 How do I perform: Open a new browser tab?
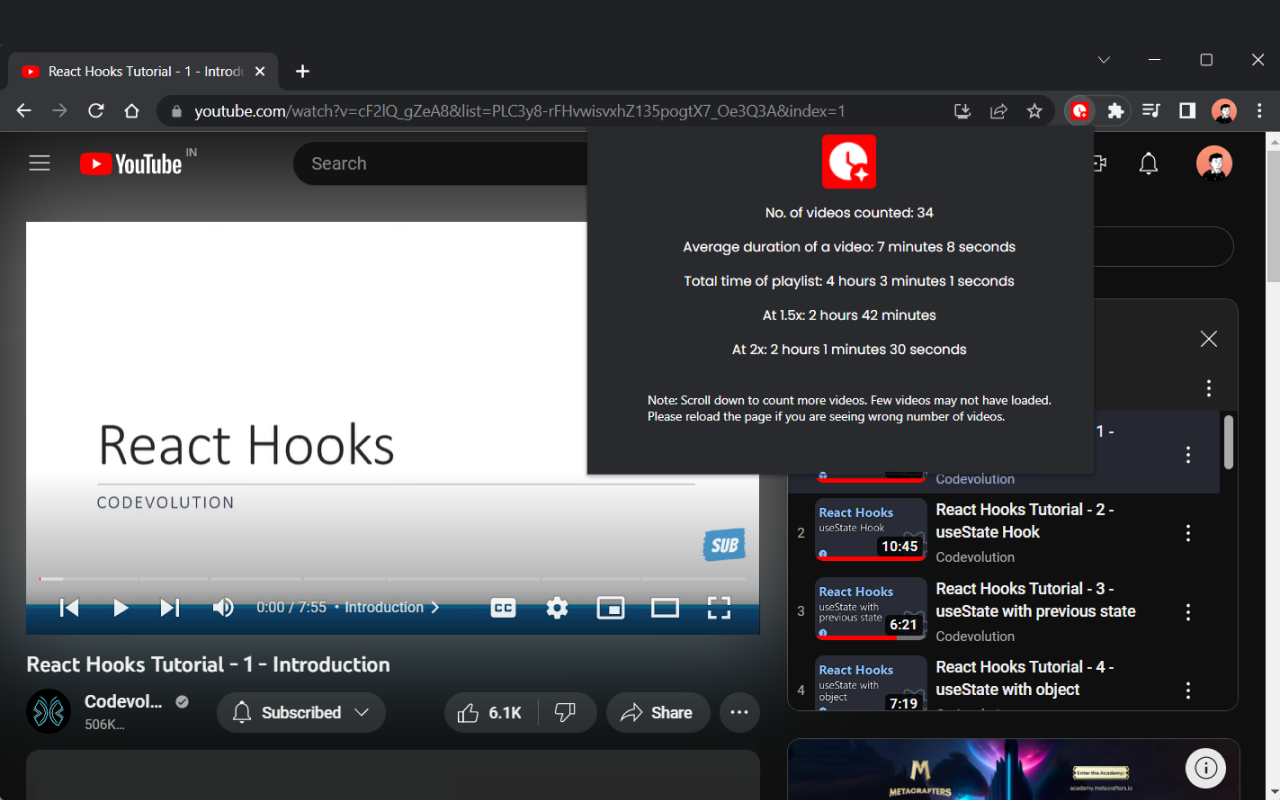pos(303,71)
